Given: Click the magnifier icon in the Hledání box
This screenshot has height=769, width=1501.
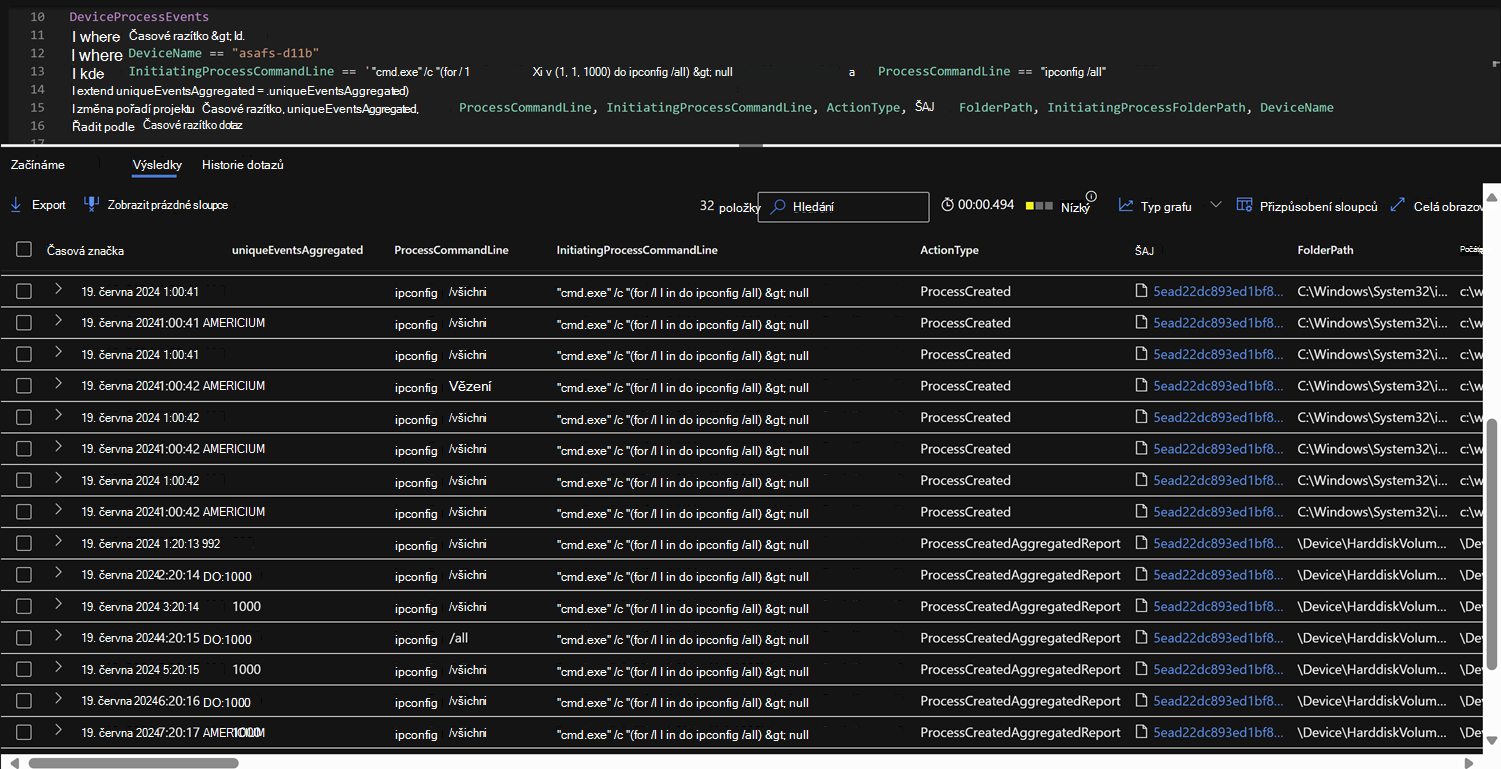Looking at the screenshot, I should 778,207.
